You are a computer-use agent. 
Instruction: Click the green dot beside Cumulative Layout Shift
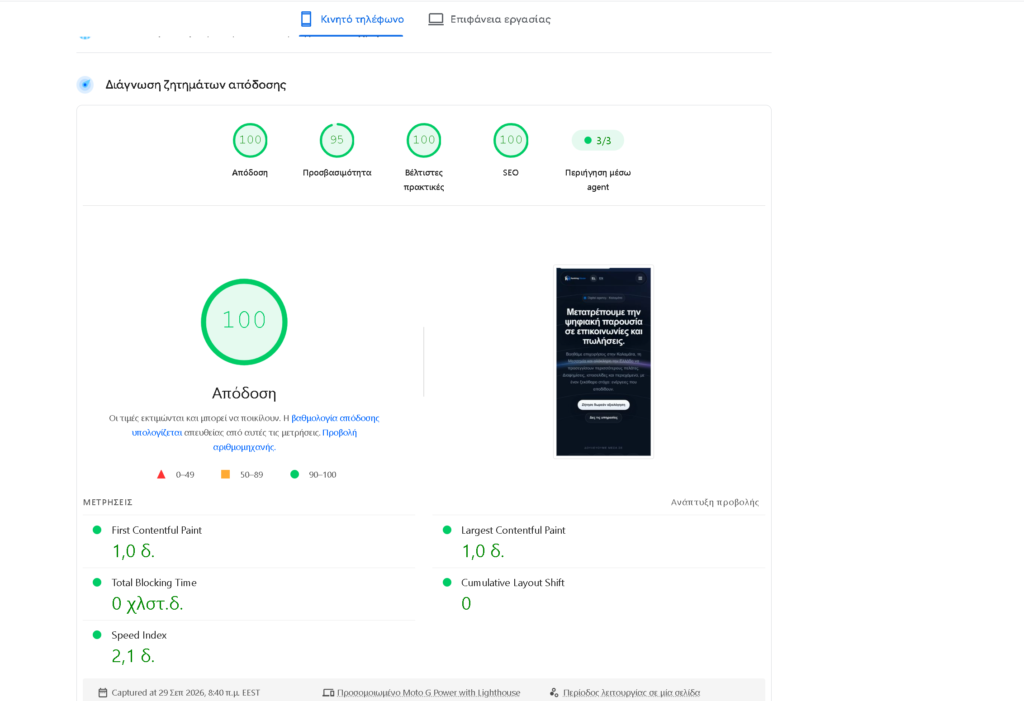[x=447, y=582]
